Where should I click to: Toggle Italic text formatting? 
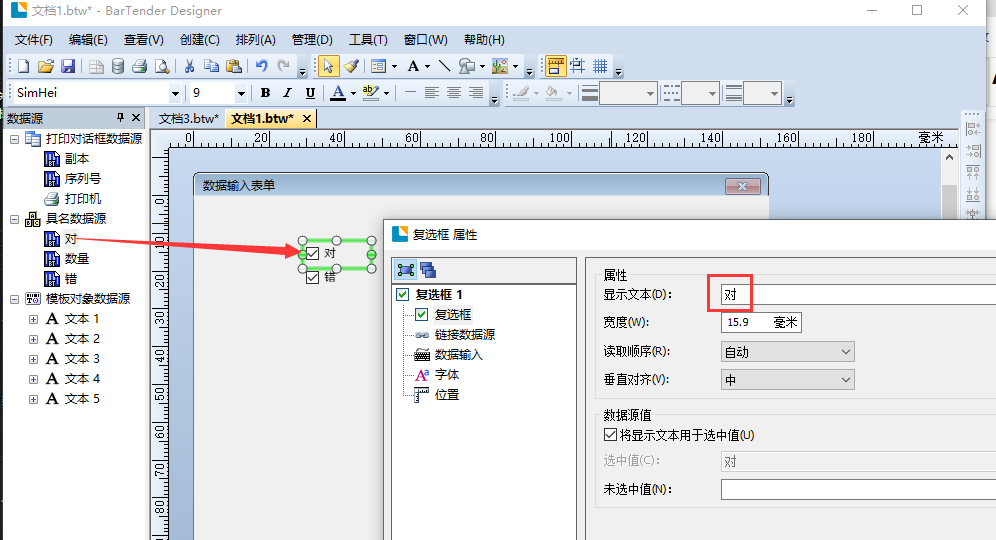(288, 93)
